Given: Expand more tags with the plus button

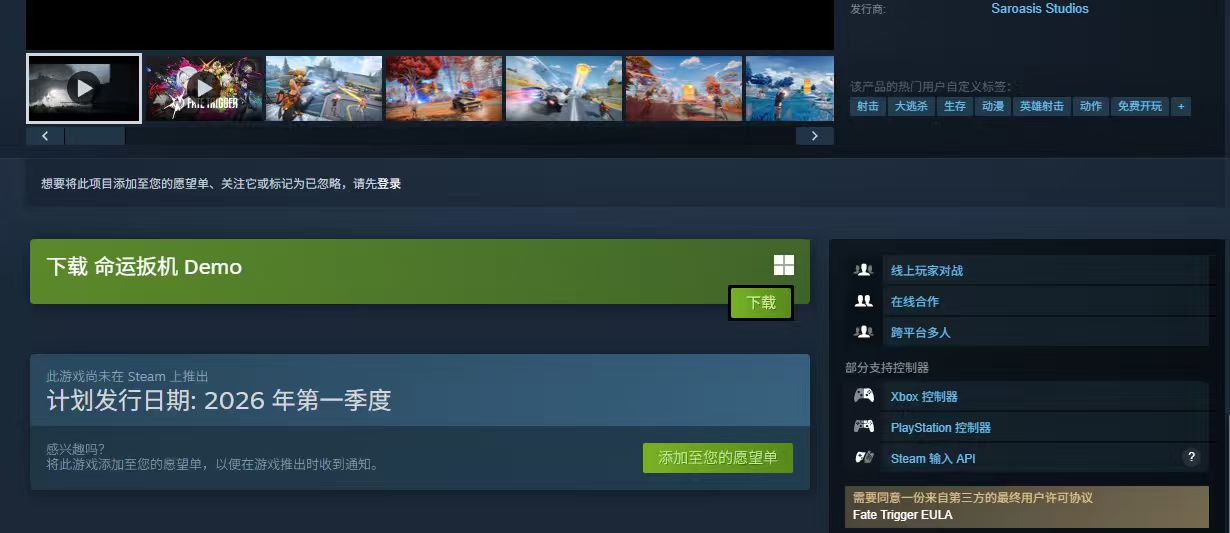Looking at the screenshot, I should point(1180,106).
